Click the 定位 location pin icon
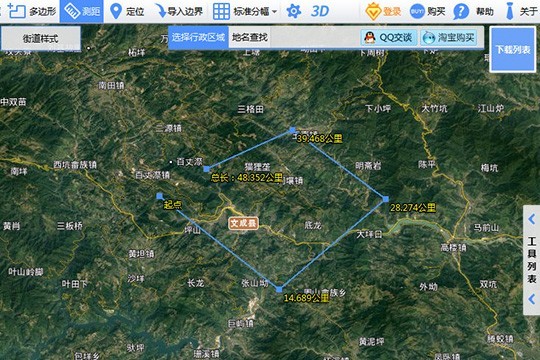 pyautogui.click(x=116, y=11)
